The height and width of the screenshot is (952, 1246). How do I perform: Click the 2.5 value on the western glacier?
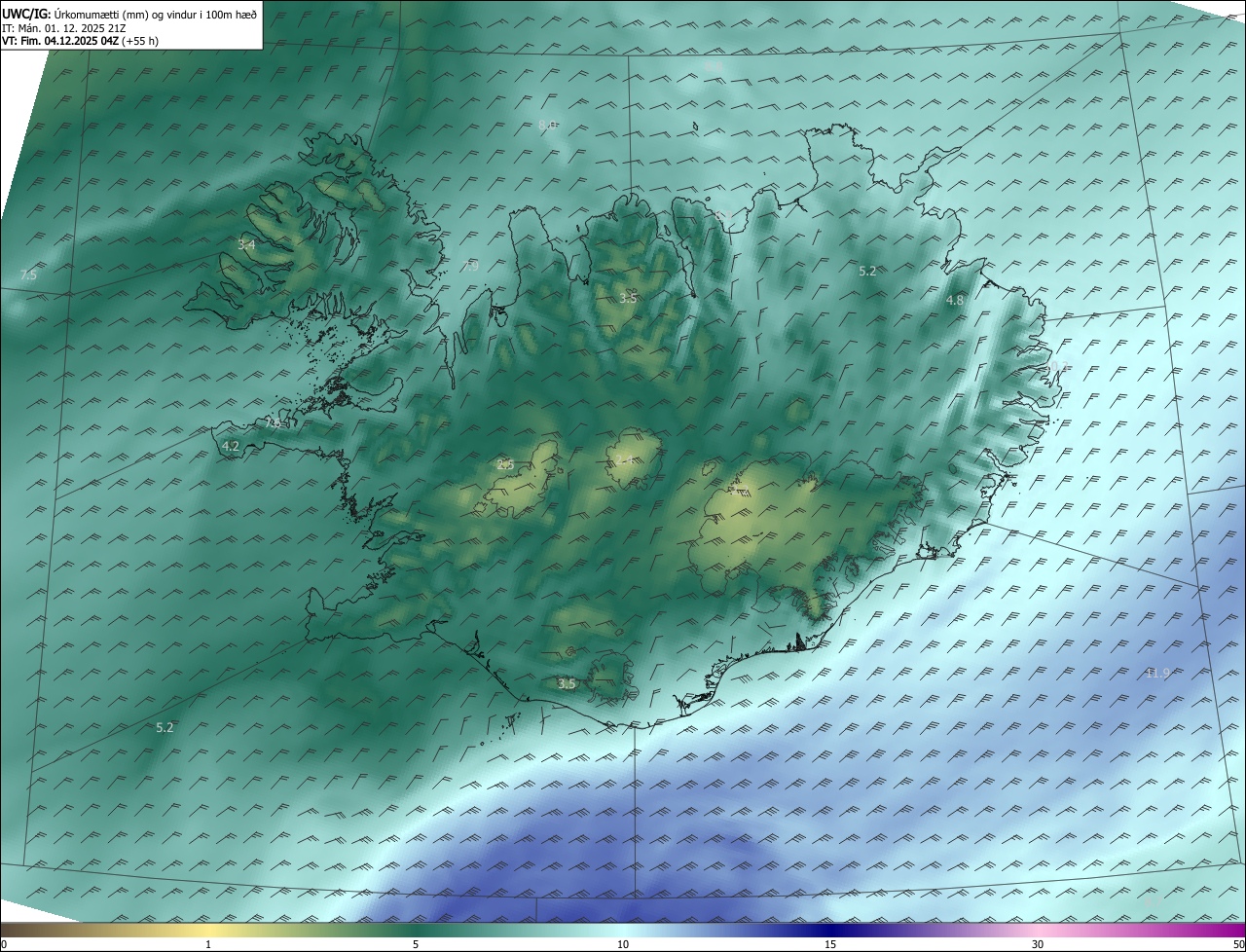[505, 464]
